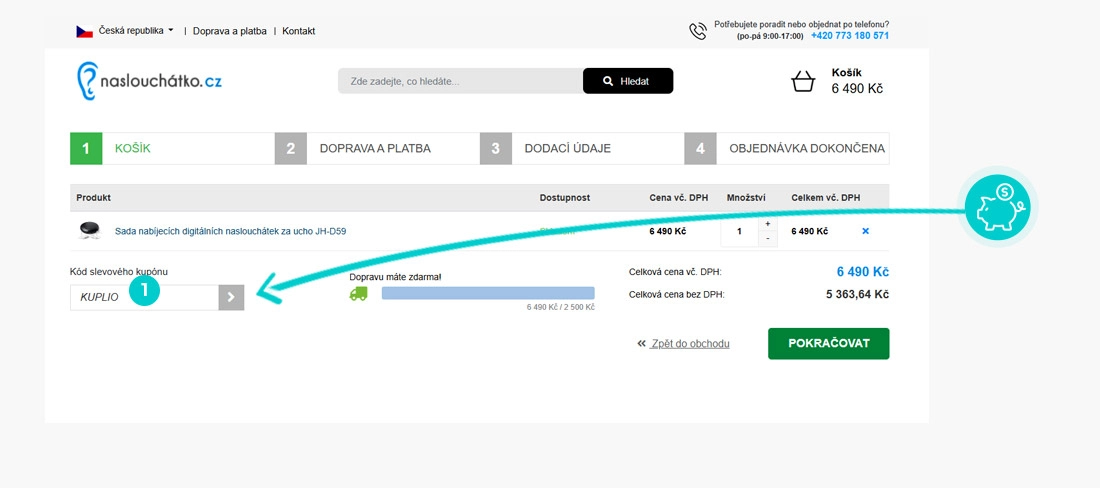Image resolution: width=1100 pixels, height=488 pixels.
Task: Click the quantity field showing 1
Action: point(739,231)
